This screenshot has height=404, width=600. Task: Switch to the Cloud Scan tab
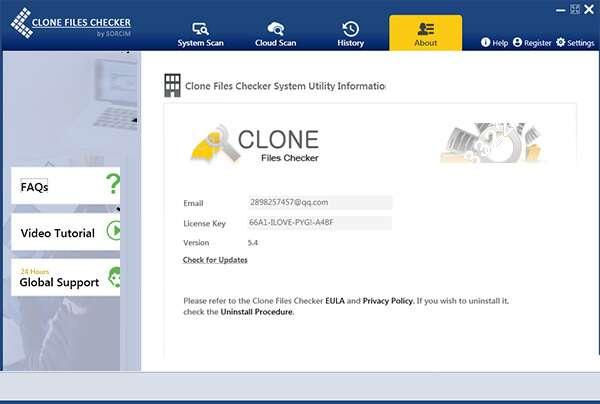276,34
